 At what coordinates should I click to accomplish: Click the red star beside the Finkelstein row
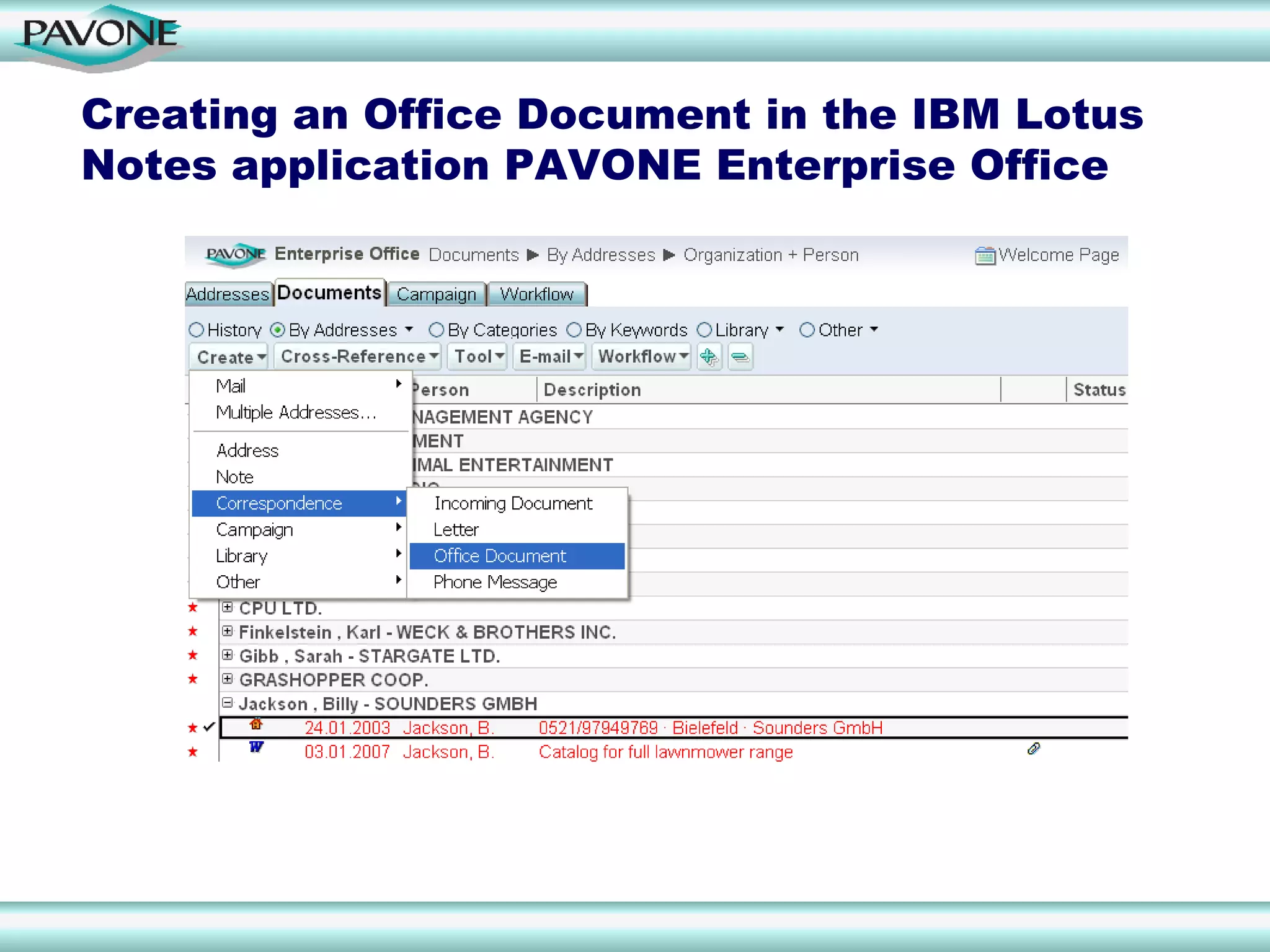tap(193, 632)
